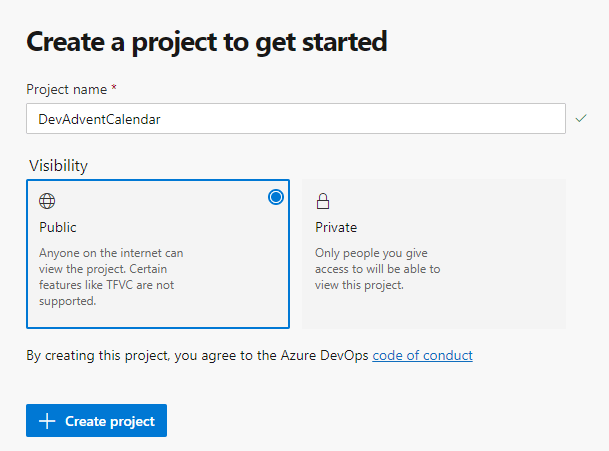Click the 'By creating this project' agreement text
The image size is (609, 451).
click(x=198, y=355)
